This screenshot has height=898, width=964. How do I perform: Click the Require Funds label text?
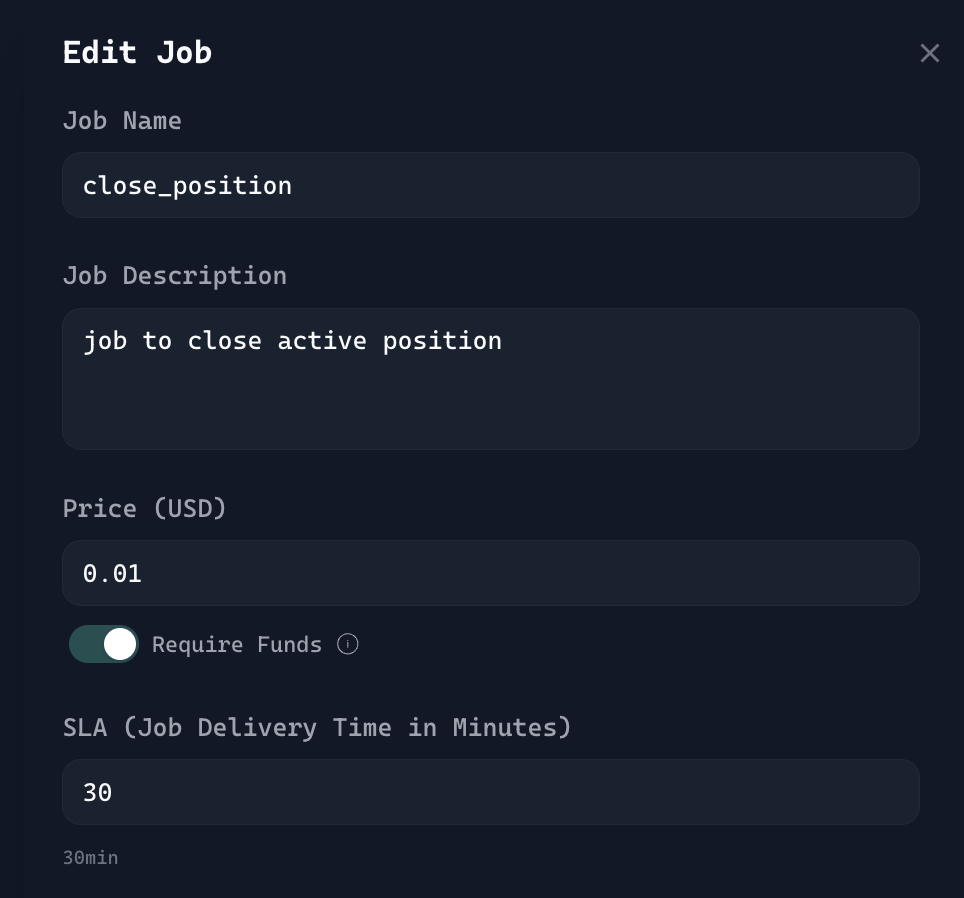(237, 644)
